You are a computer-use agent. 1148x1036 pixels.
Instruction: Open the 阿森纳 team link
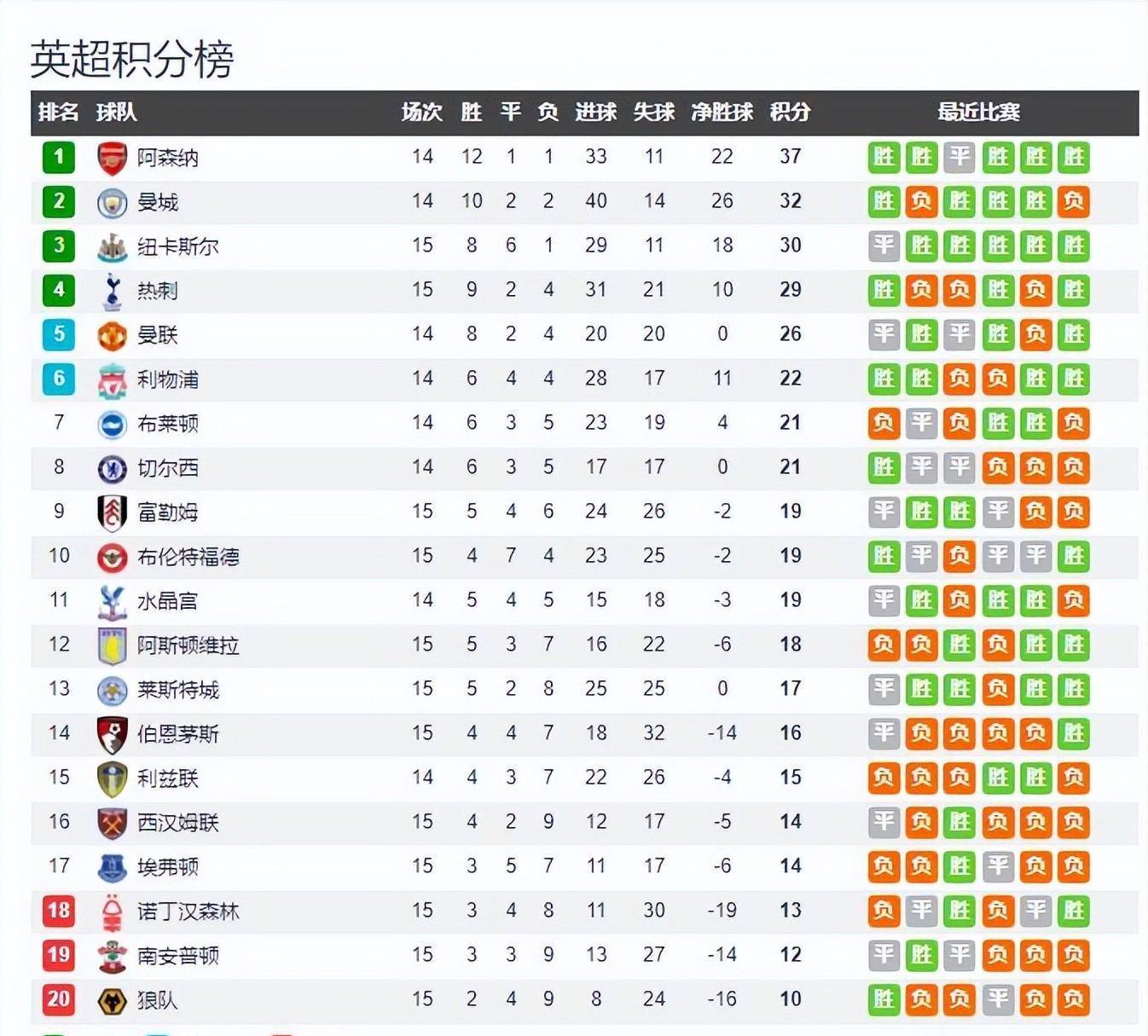coord(168,158)
